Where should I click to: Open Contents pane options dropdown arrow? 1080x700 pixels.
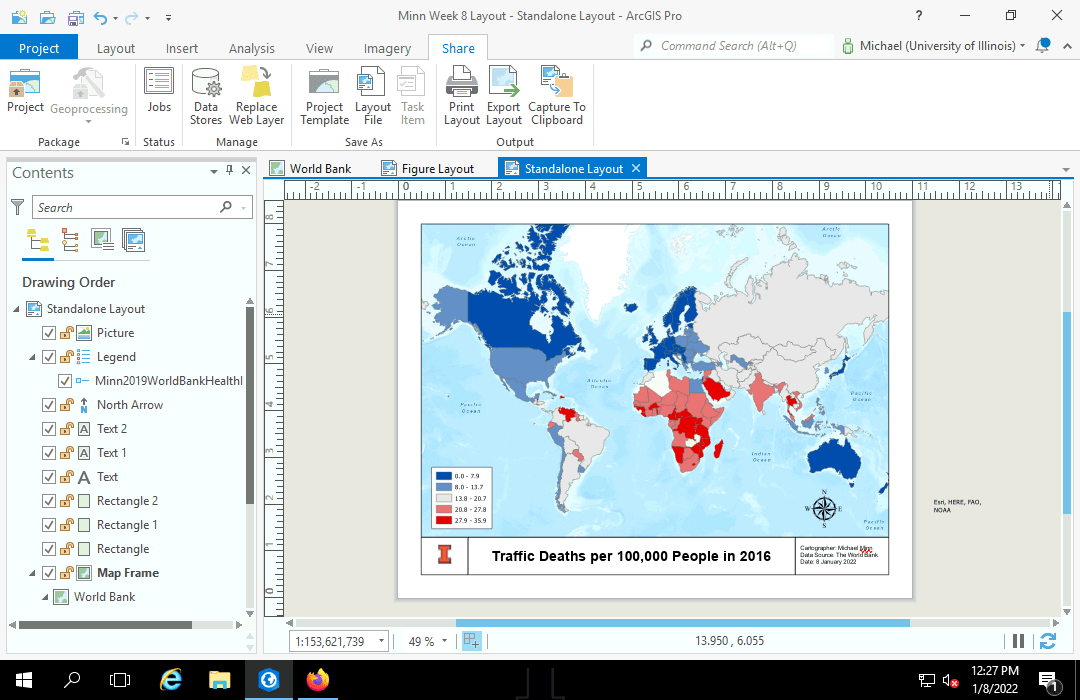click(x=214, y=171)
